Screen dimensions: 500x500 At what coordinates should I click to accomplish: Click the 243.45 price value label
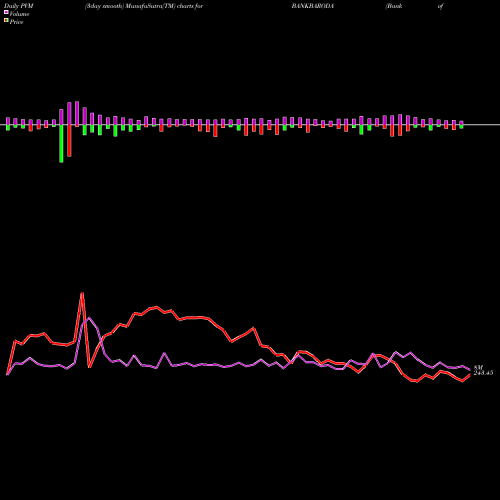tap(483, 373)
